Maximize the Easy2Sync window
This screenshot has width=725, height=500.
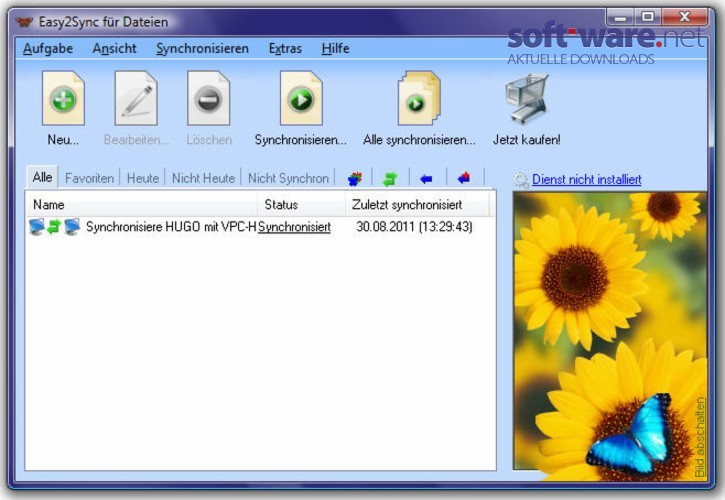pos(648,17)
